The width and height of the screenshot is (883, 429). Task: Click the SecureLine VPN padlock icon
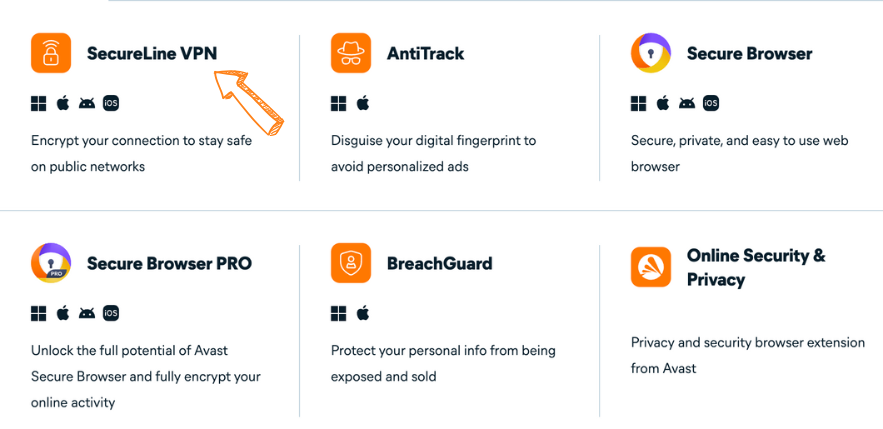(x=51, y=53)
